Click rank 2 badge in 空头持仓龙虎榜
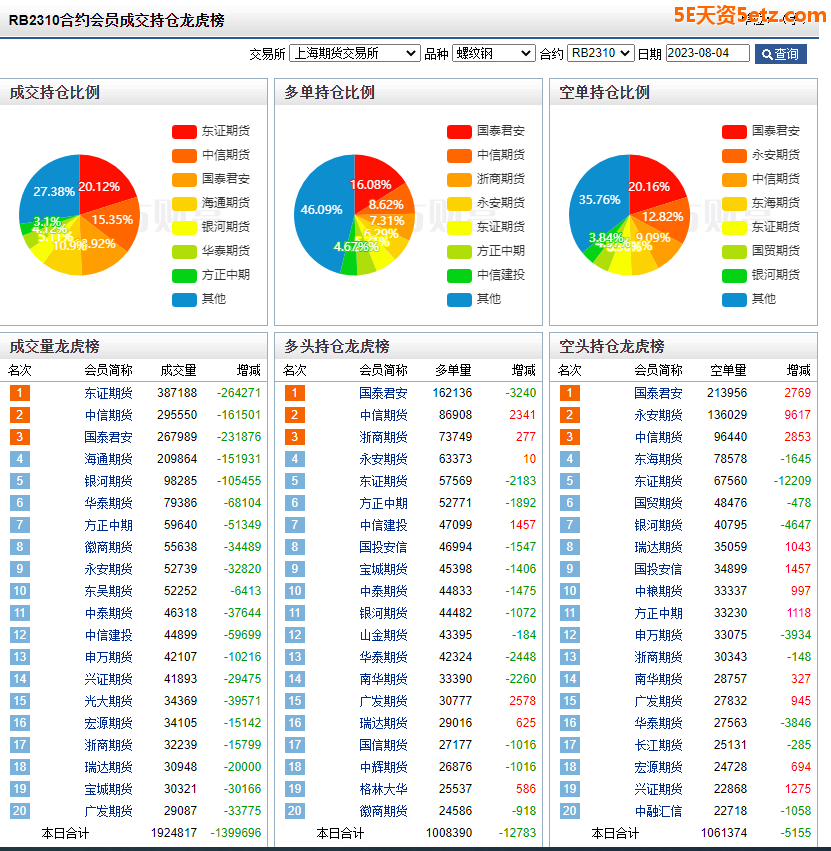 (570, 415)
